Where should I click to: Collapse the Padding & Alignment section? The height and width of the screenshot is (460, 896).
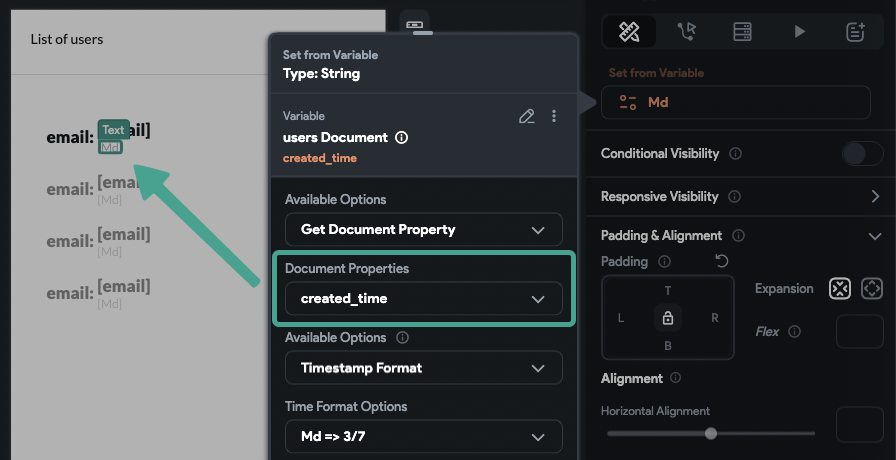[875, 236]
